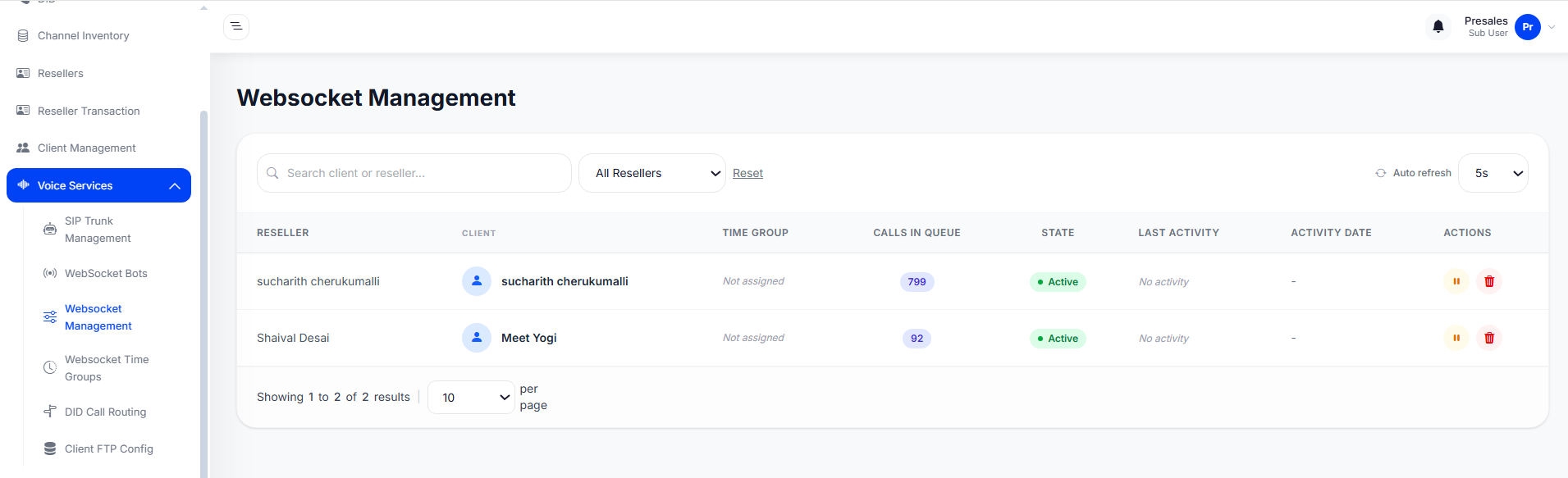
Task: Click the Pr user avatar
Action: [1528, 27]
